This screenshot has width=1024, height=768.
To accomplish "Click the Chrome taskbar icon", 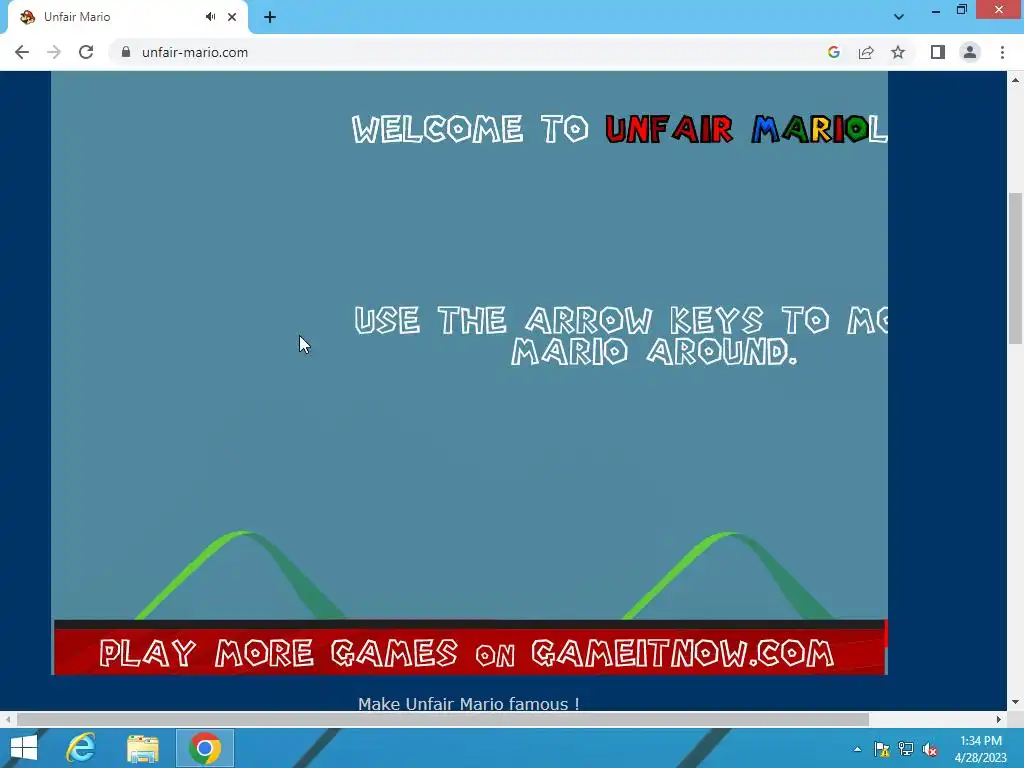I will [205, 748].
